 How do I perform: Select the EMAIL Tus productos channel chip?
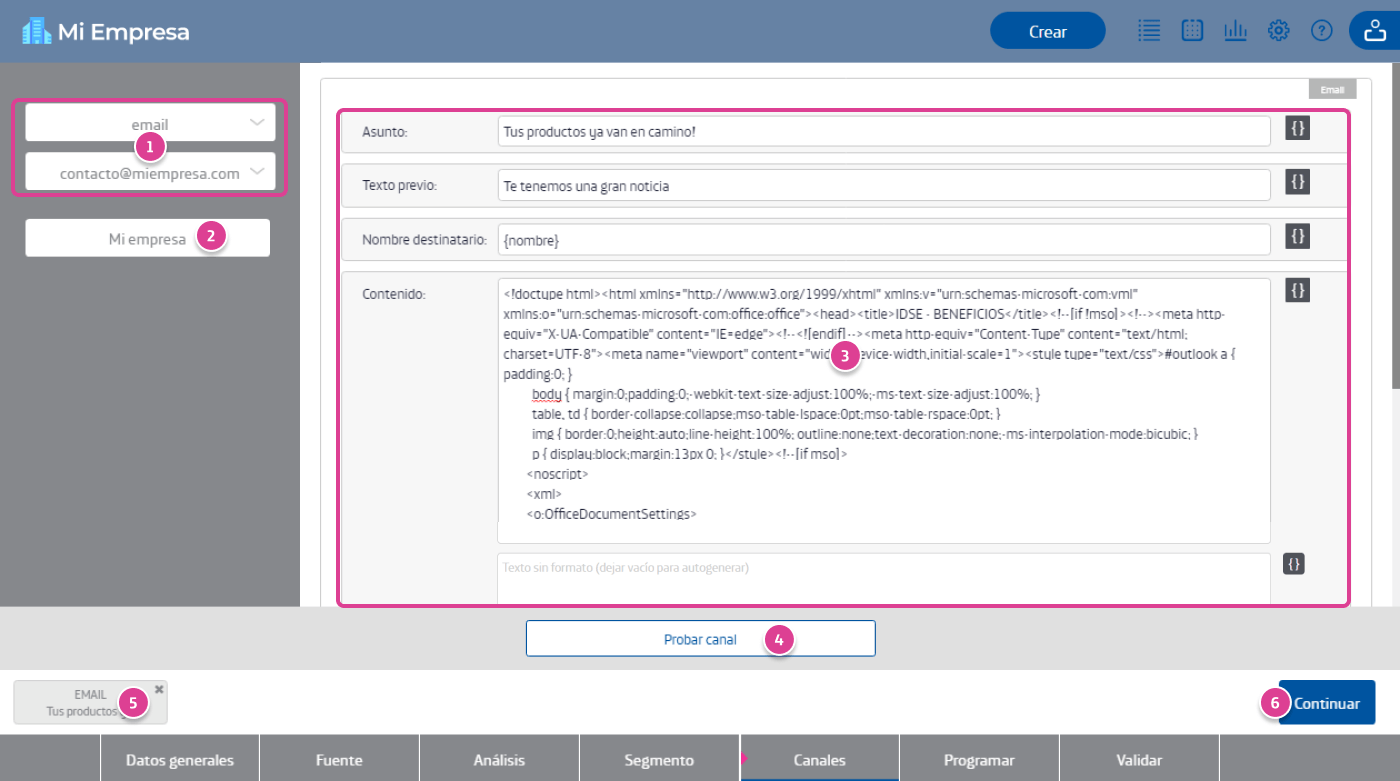pos(90,702)
